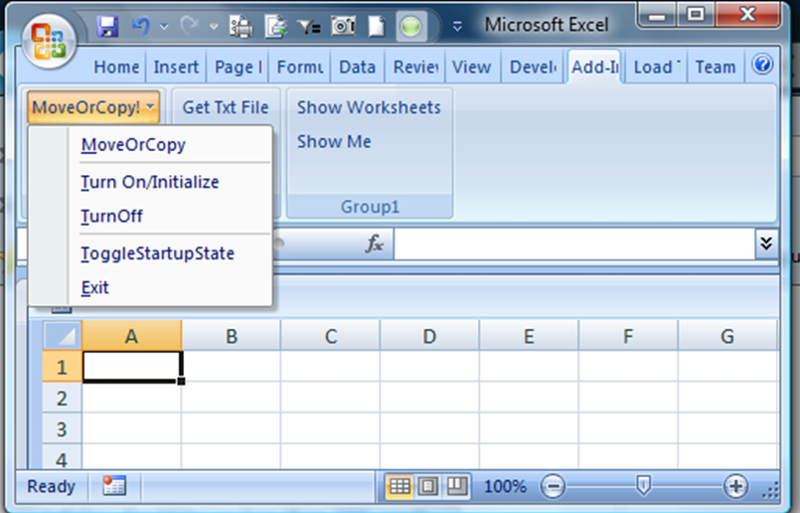Switch to Page Layout view icon

pos(428,486)
